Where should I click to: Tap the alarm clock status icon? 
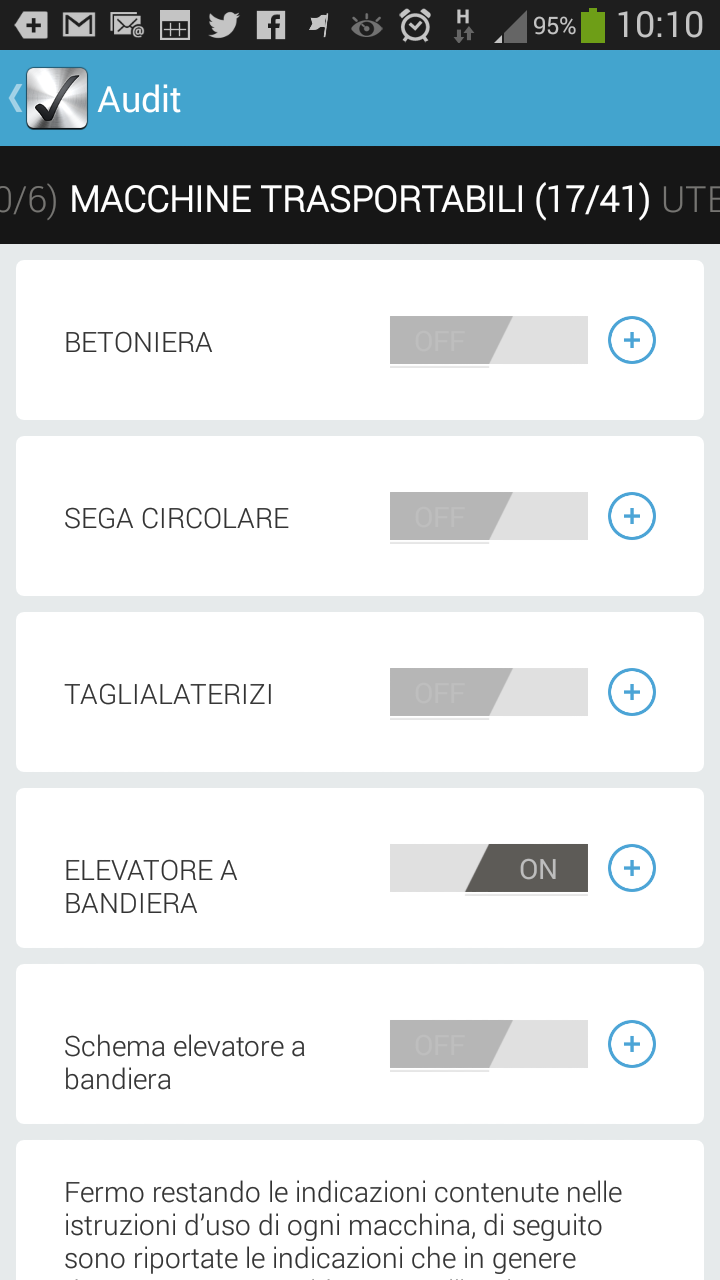[x=415, y=25]
